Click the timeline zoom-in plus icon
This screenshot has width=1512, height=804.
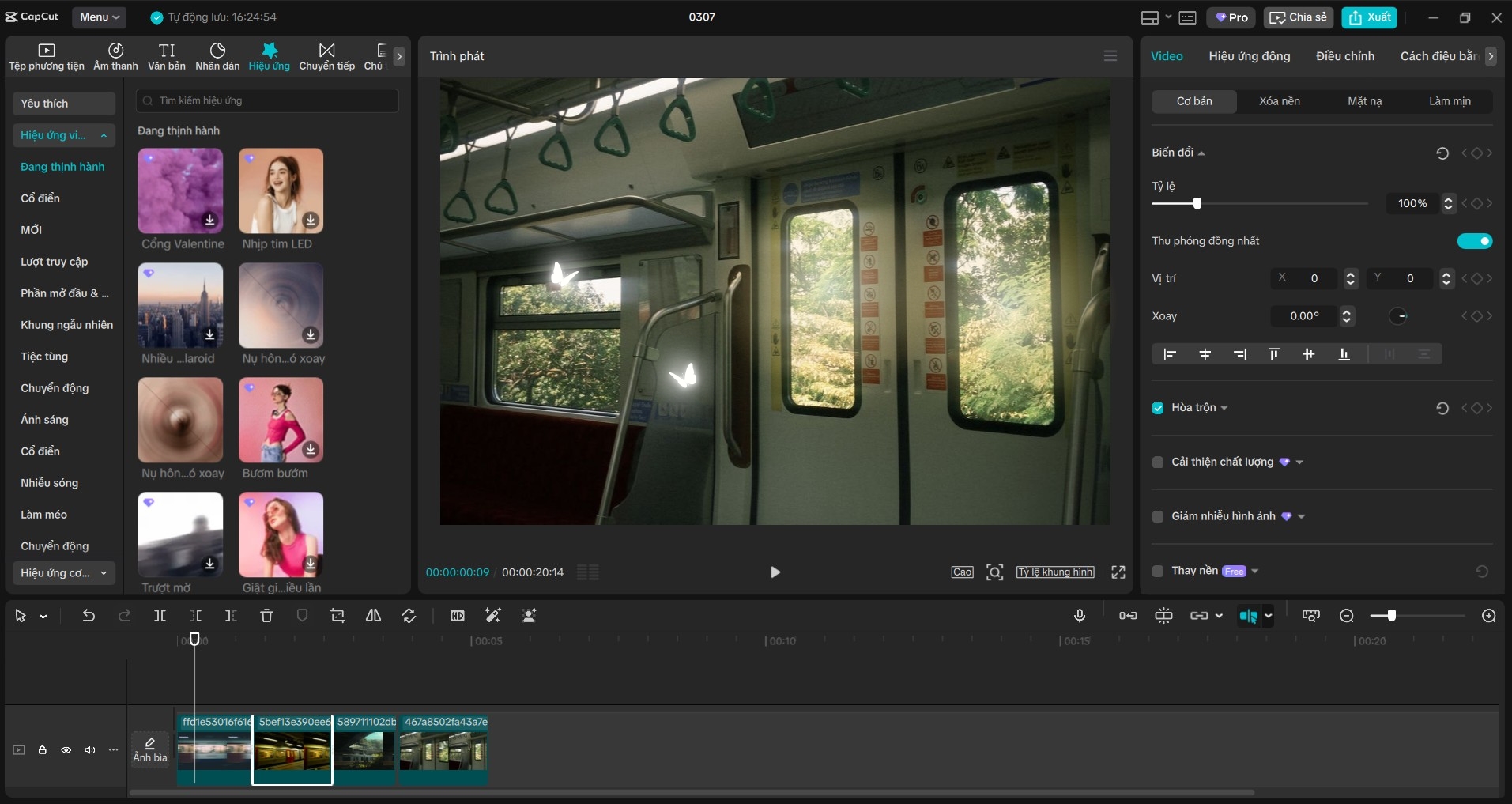click(1488, 616)
